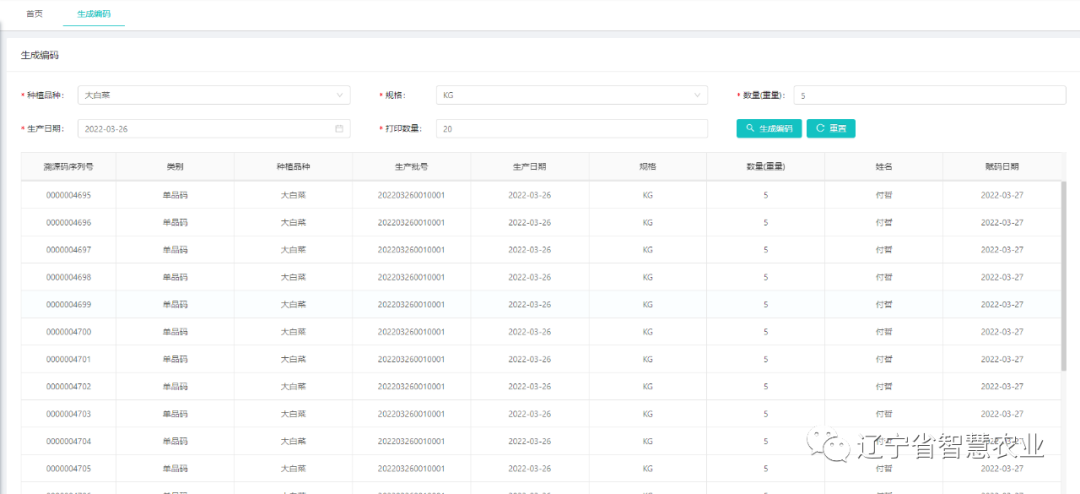The width and height of the screenshot is (1080, 494).
Task: Select serial number 0000004704 cell
Action: pyautogui.click(x=68, y=441)
